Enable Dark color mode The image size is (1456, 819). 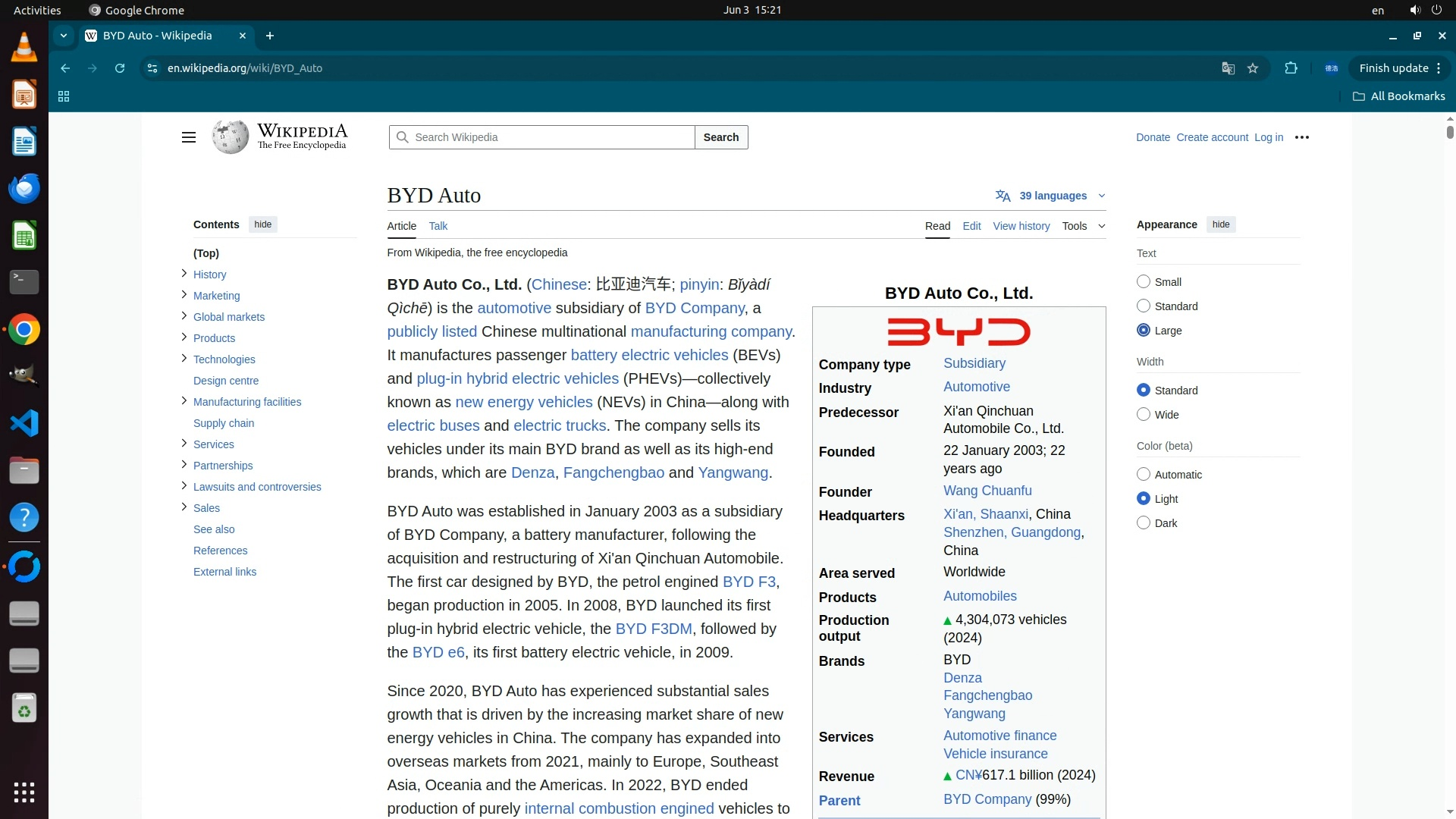click(x=1144, y=523)
